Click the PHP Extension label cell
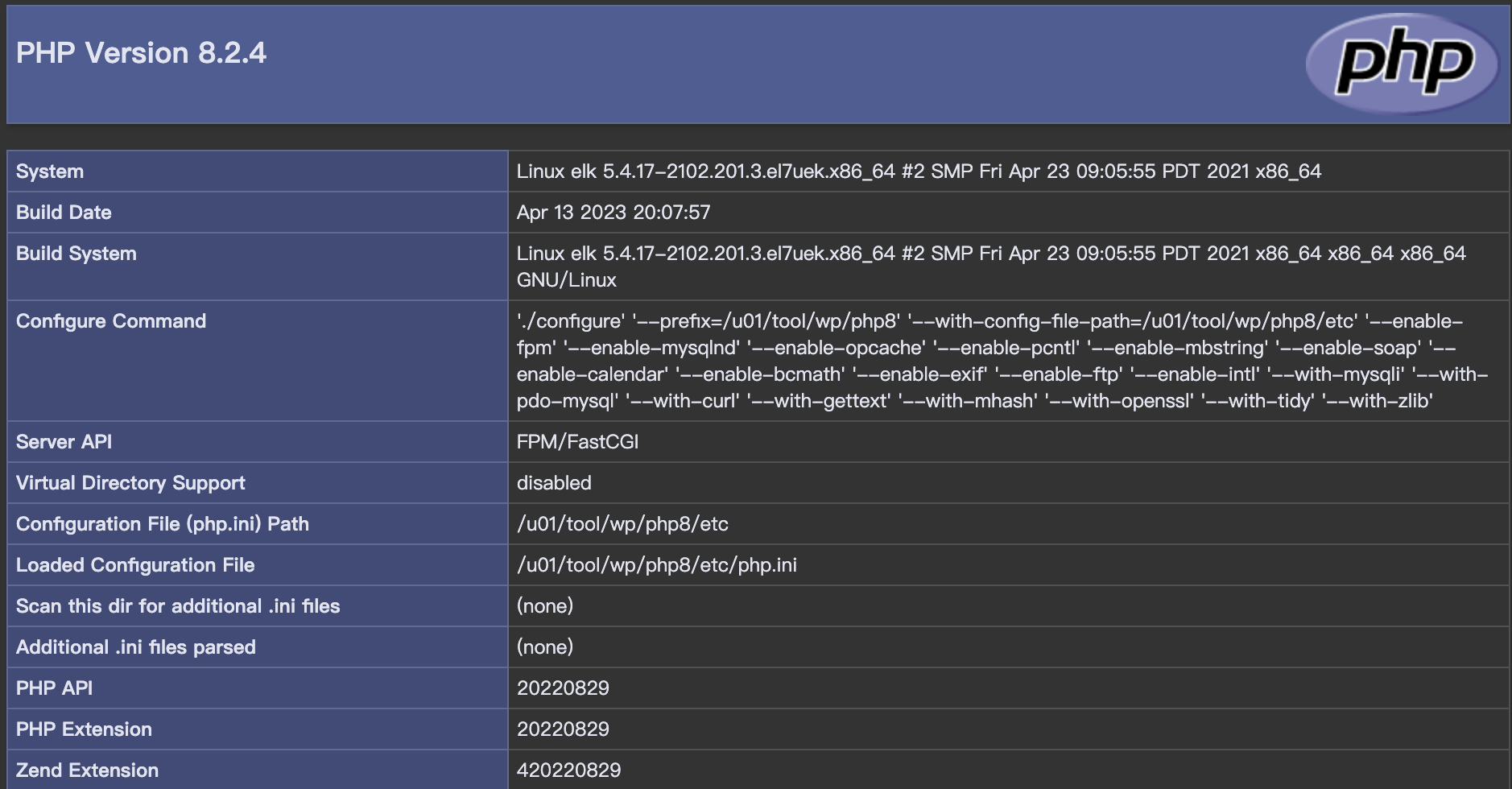Screen dimensions: 1512x789 (x=84, y=729)
